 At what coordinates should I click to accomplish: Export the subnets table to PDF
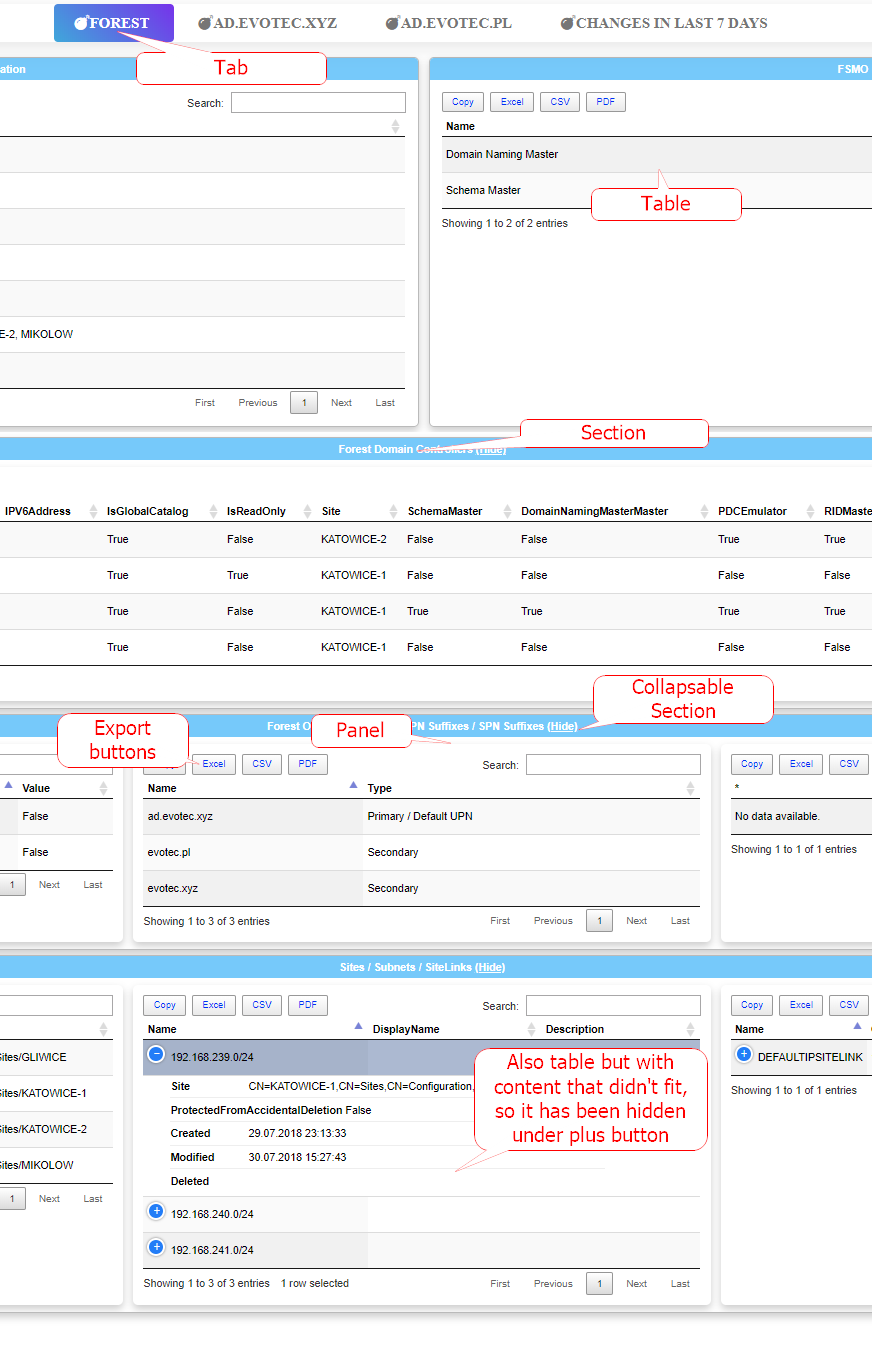308,1005
